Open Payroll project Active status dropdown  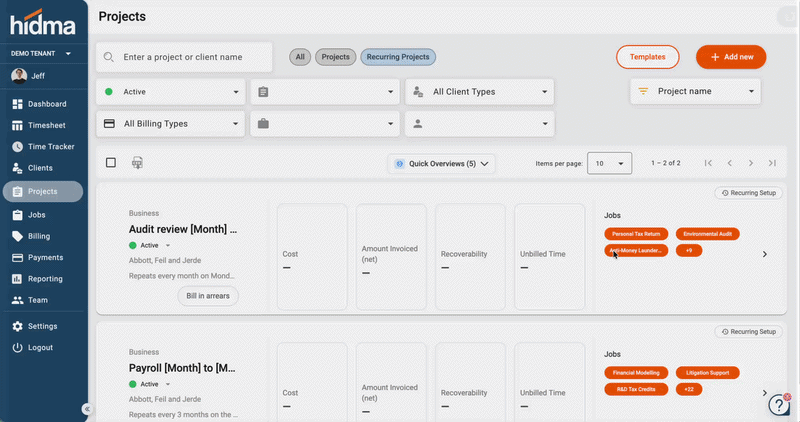coord(150,384)
